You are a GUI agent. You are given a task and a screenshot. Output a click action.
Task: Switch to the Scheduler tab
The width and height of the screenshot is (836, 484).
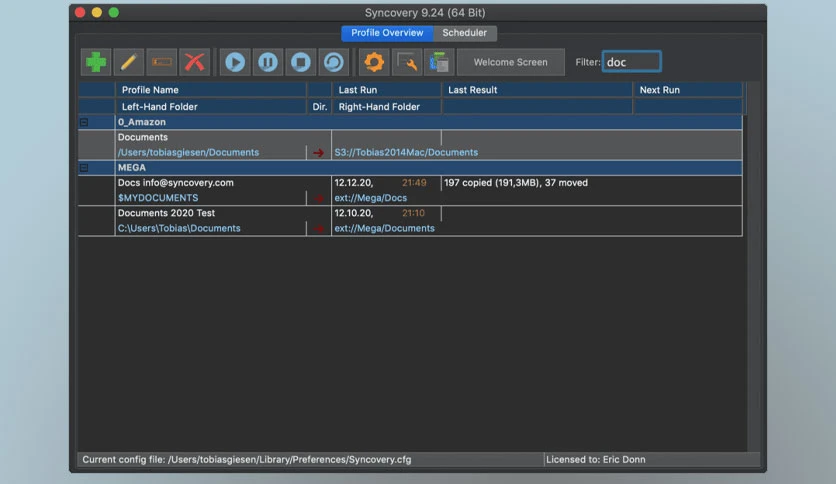pos(464,33)
